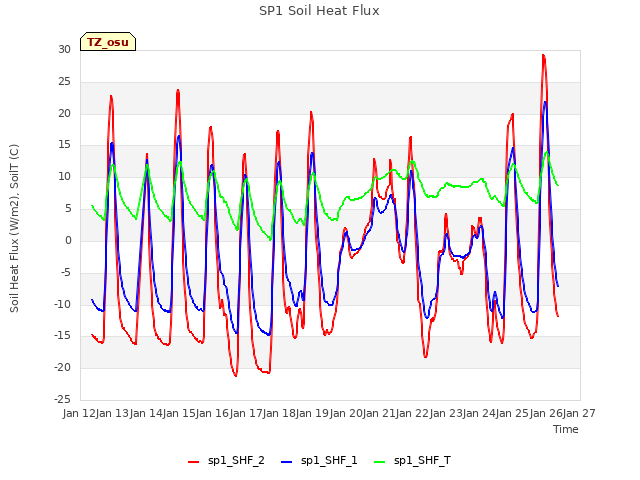Click the red line's lowest trough near Jan 16
The height and width of the screenshot is (480, 640).
(x=236, y=376)
